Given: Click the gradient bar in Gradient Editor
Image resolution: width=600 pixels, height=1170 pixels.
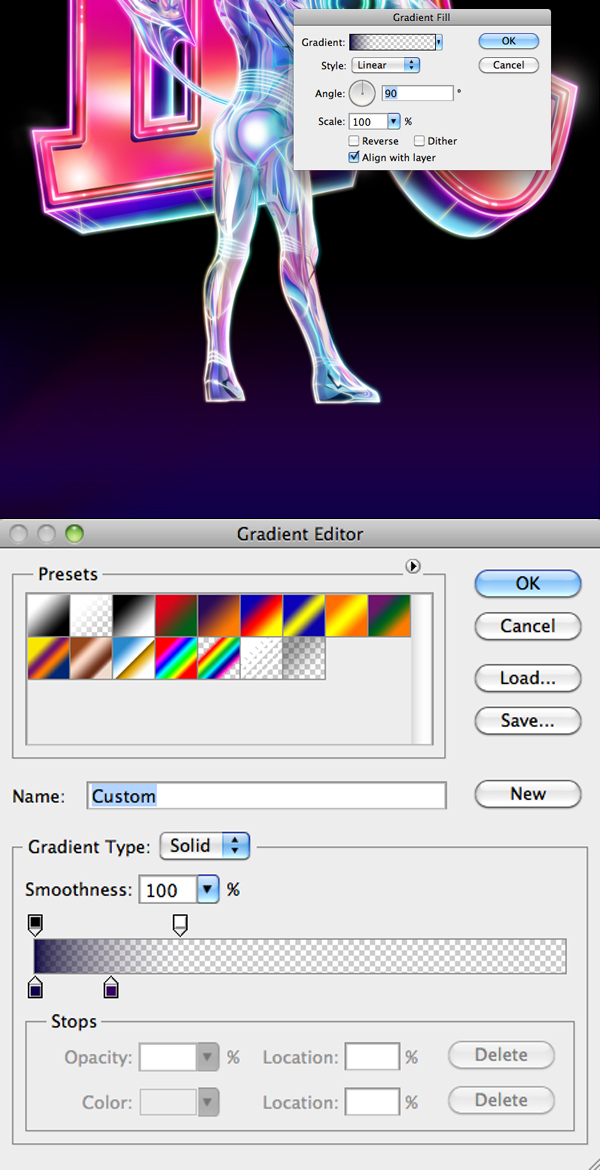Looking at the screenshot, I should (300, 957).
